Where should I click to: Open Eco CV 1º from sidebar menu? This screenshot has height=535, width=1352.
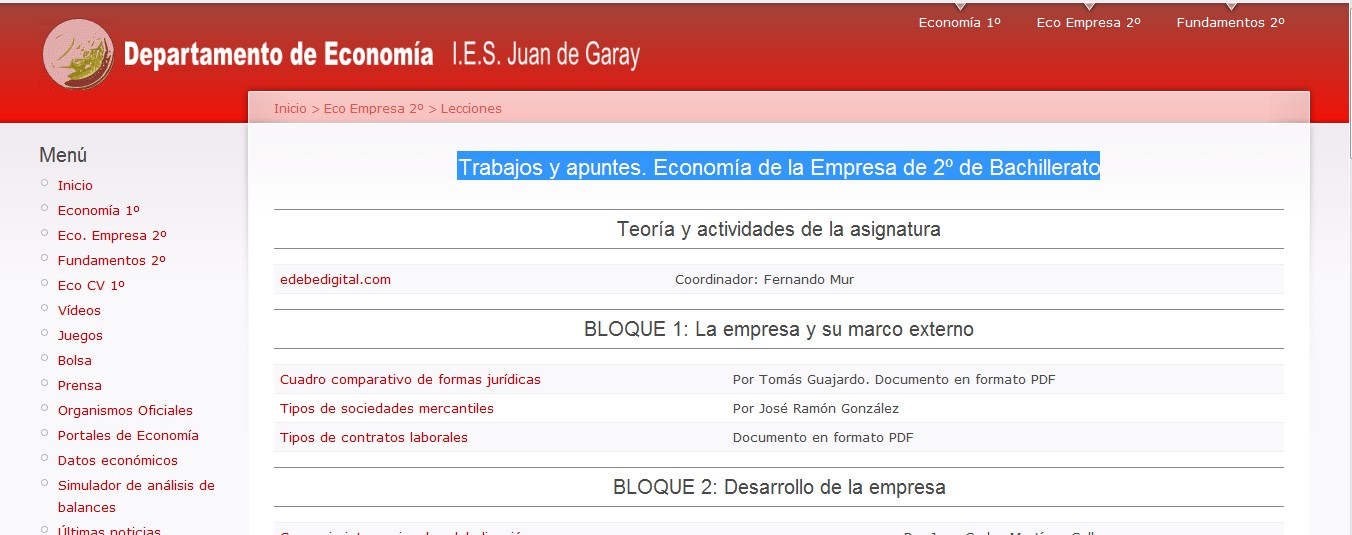(91, 285)
